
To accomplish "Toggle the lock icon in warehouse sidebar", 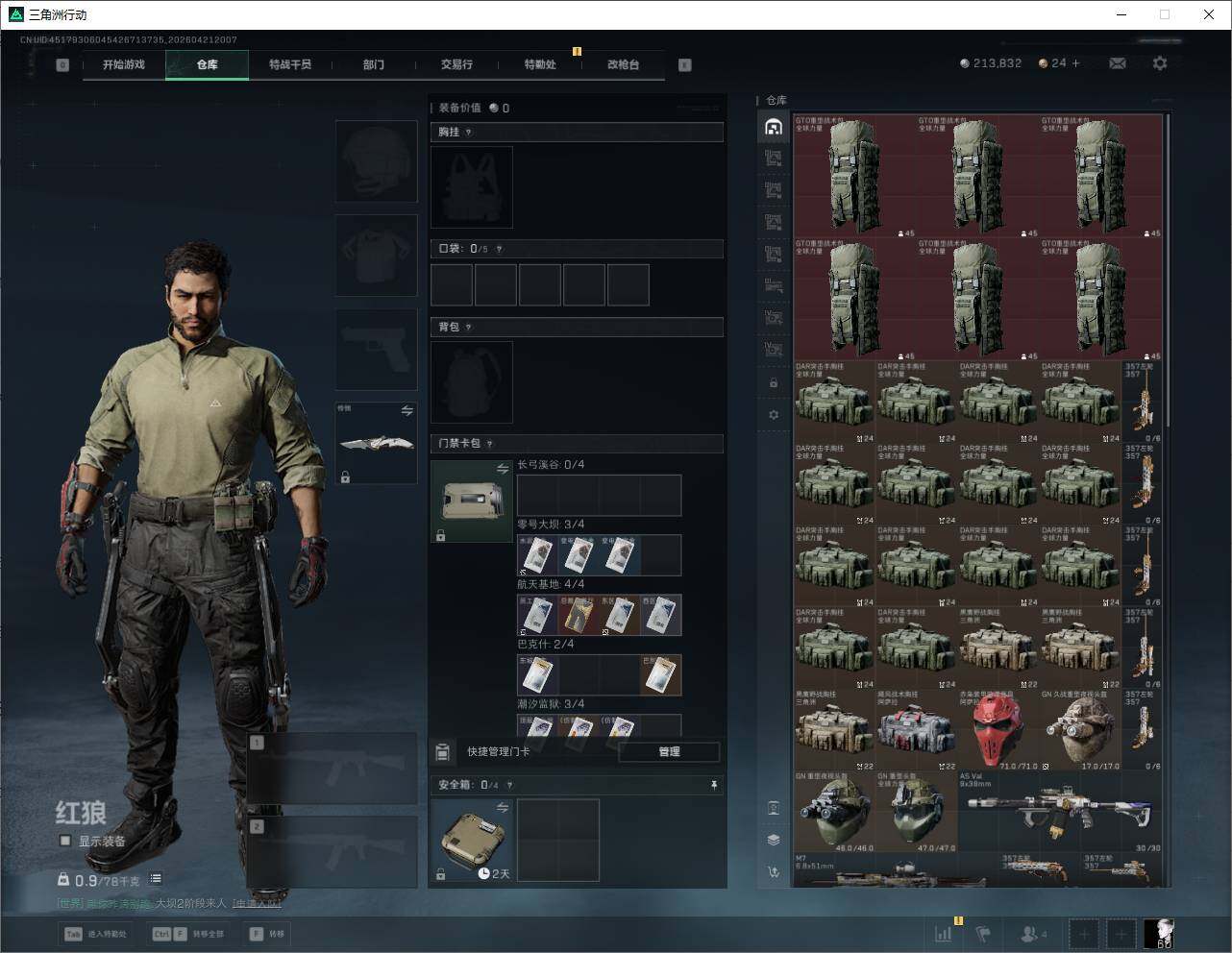I will (x=774, y=383).
